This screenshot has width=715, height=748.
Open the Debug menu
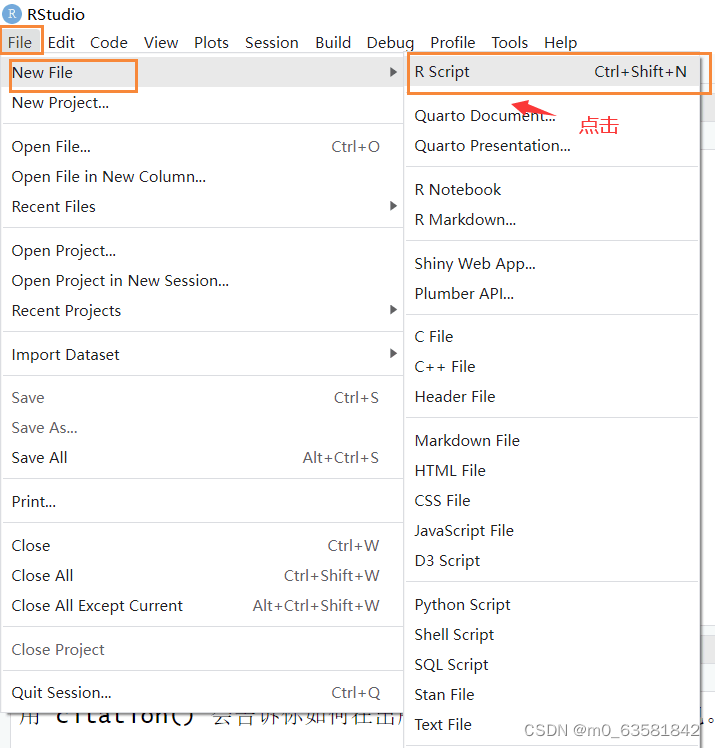point(390,42)
